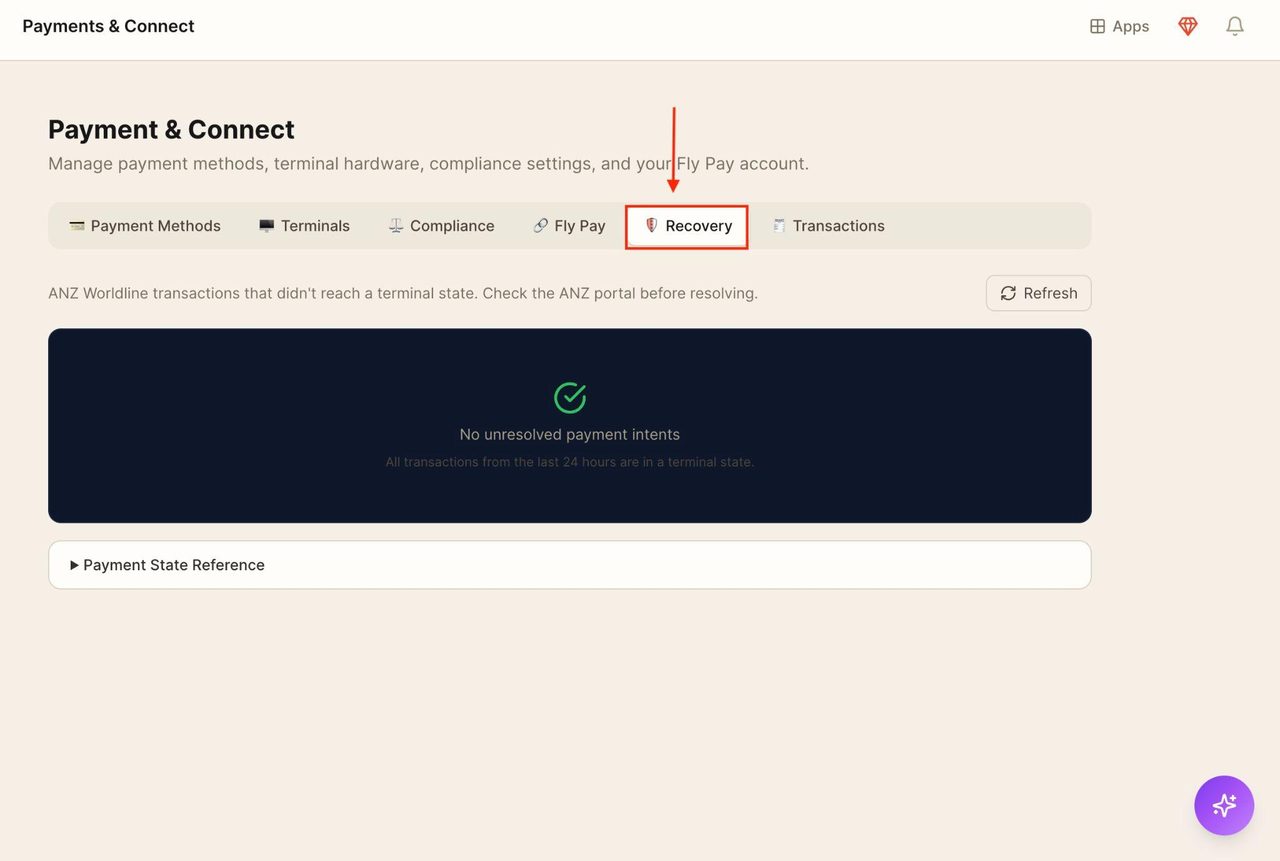Select the Recovery tab
The image size is (1280, 861).
tap(687, 226)
